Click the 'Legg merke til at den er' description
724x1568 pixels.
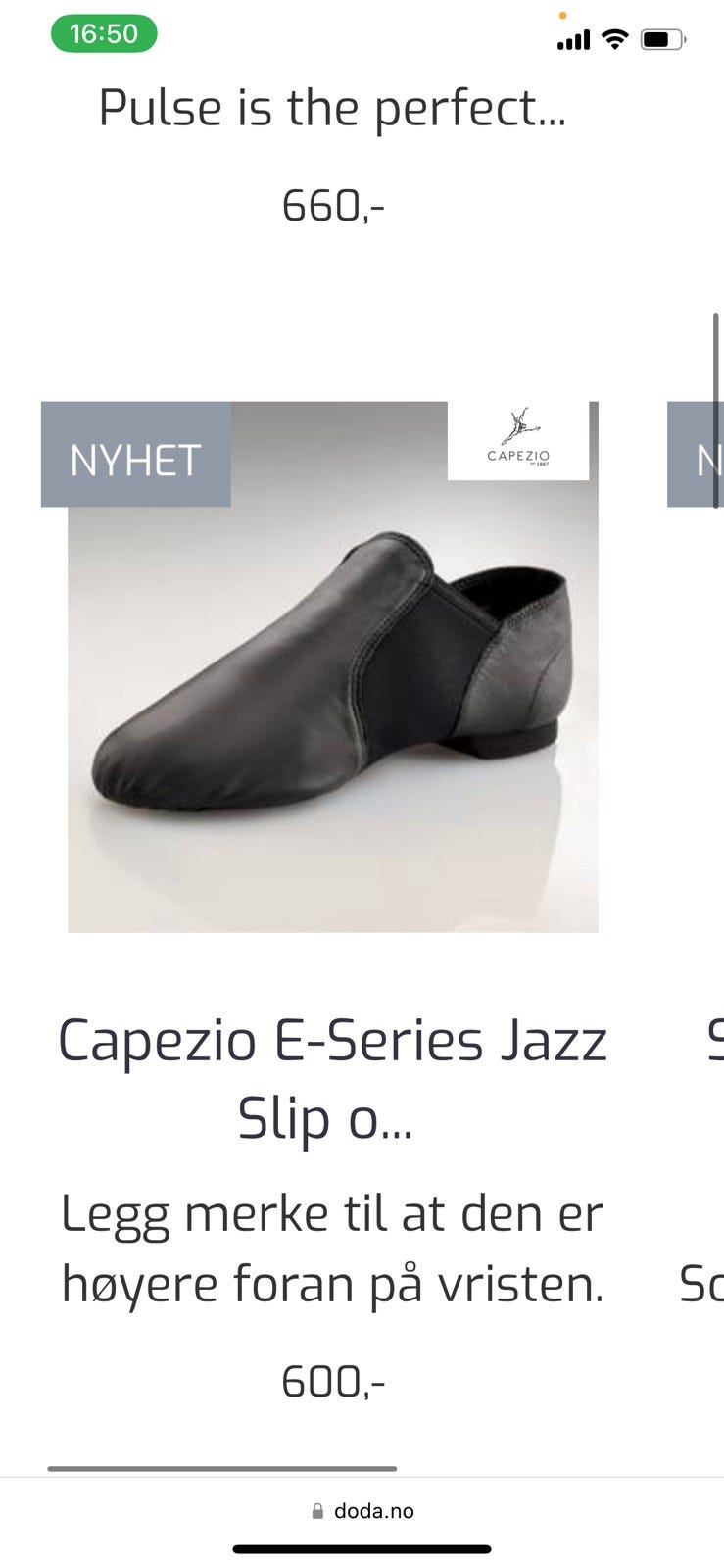pos(333,1213)
